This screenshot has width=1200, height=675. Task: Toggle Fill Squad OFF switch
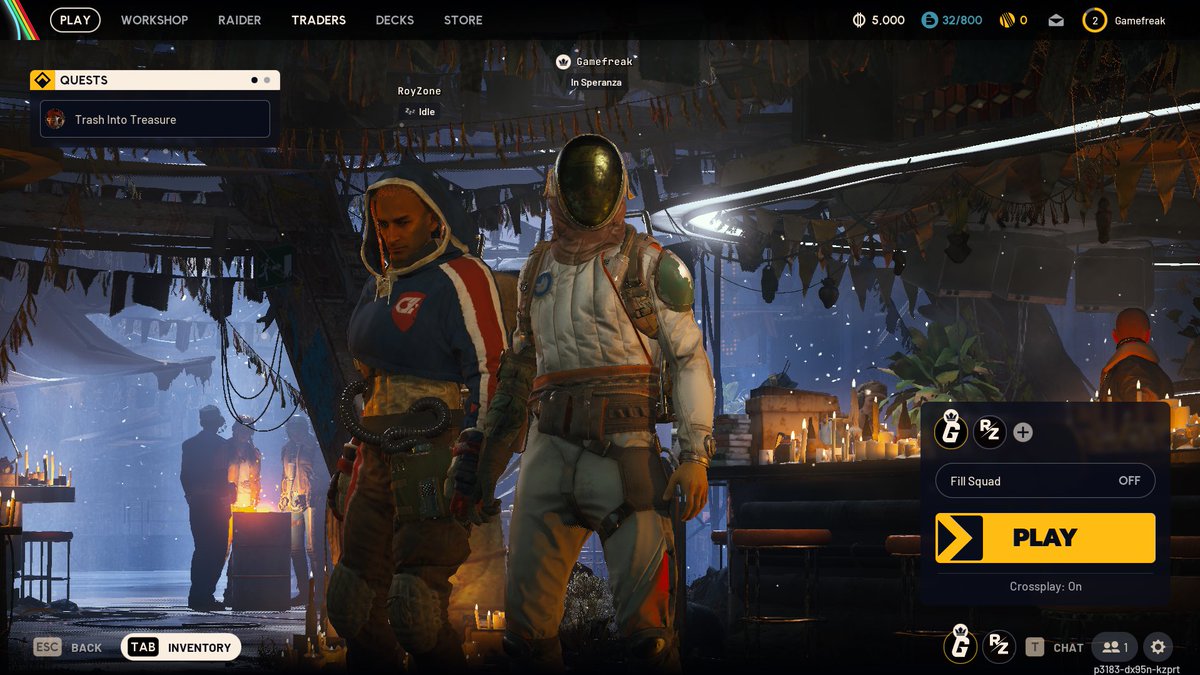1045,481
